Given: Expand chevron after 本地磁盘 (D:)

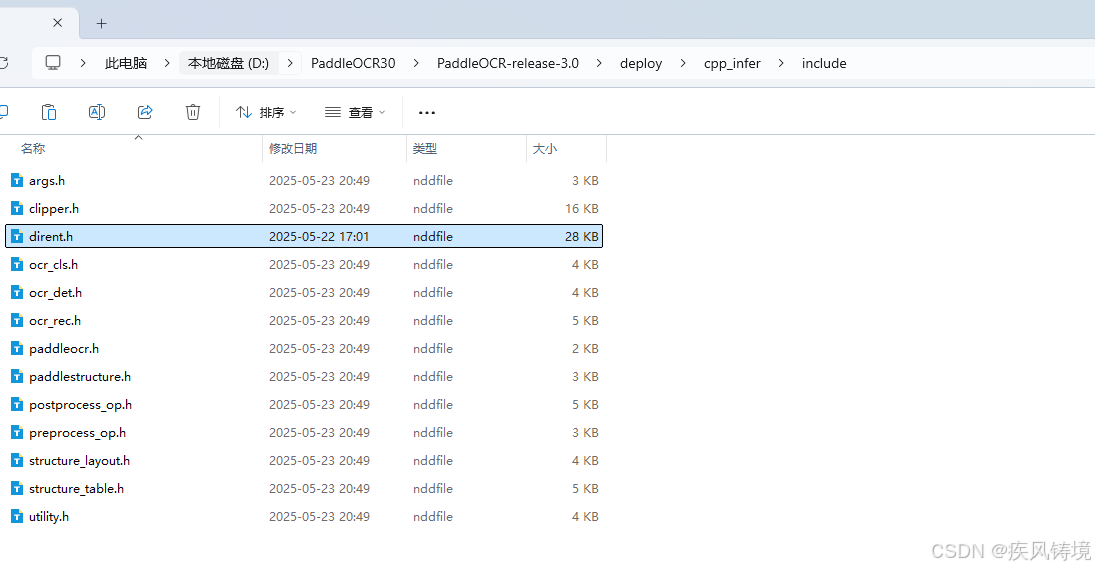Looking at the screenshot, I should pos(290,64).
